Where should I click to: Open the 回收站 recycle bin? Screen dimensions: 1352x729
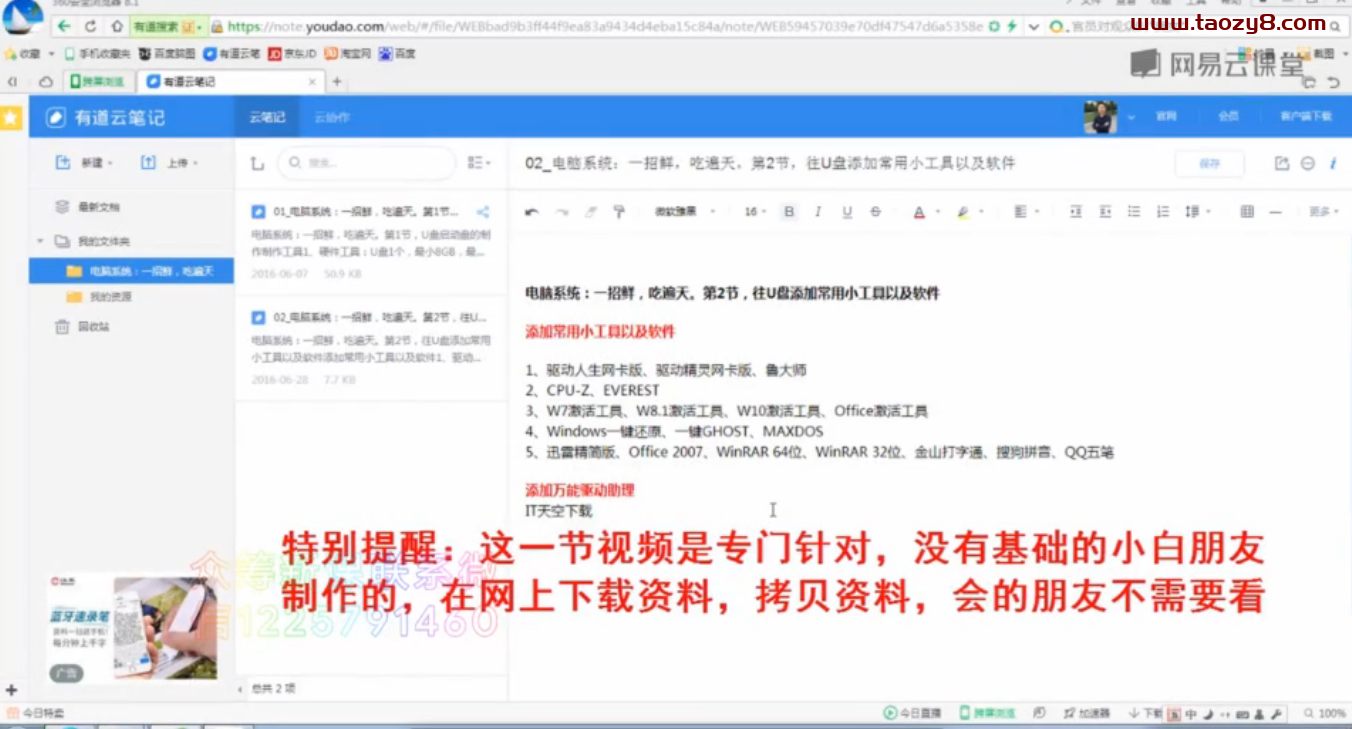(x=82, y=327)
